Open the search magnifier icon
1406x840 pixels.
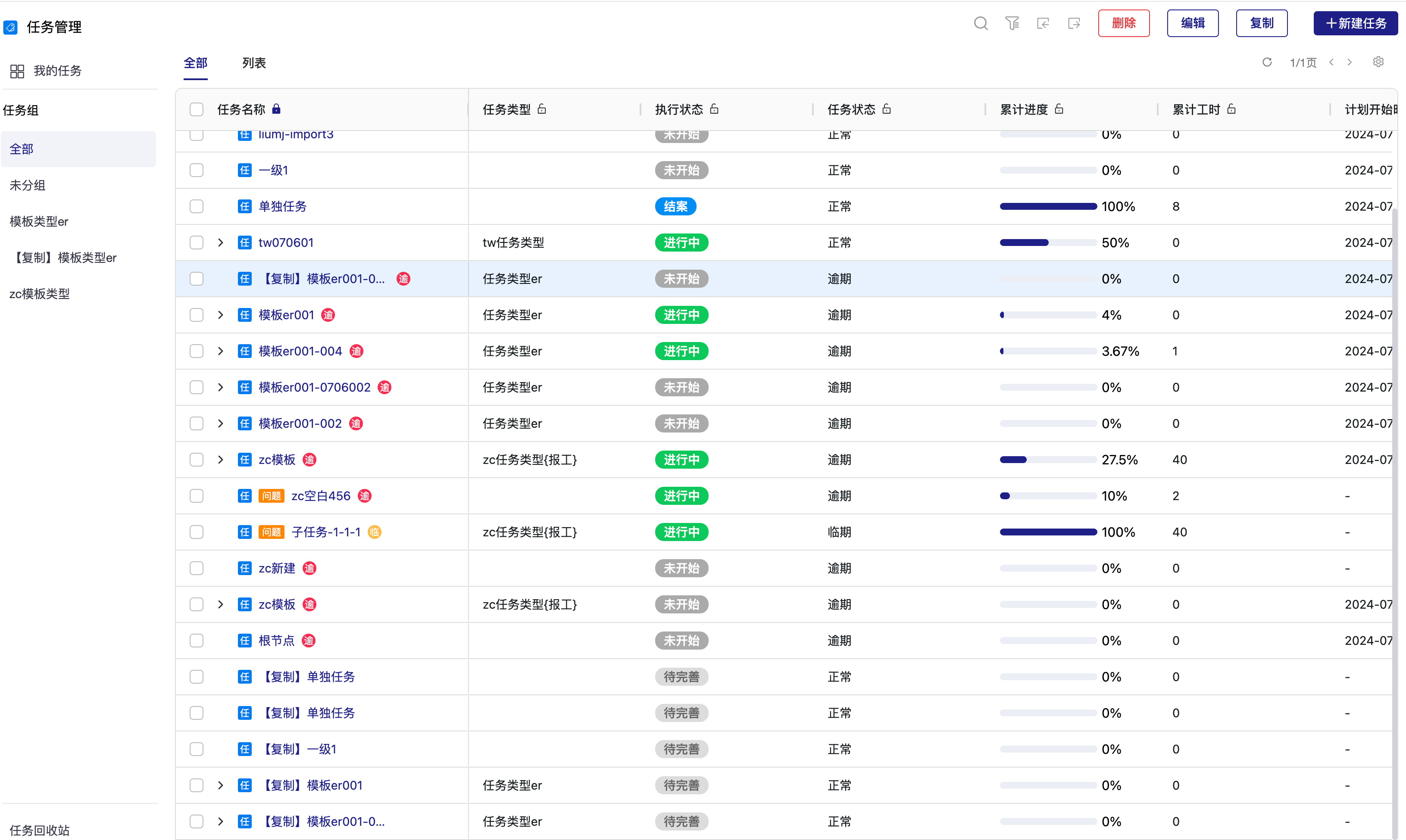[981, 23]
